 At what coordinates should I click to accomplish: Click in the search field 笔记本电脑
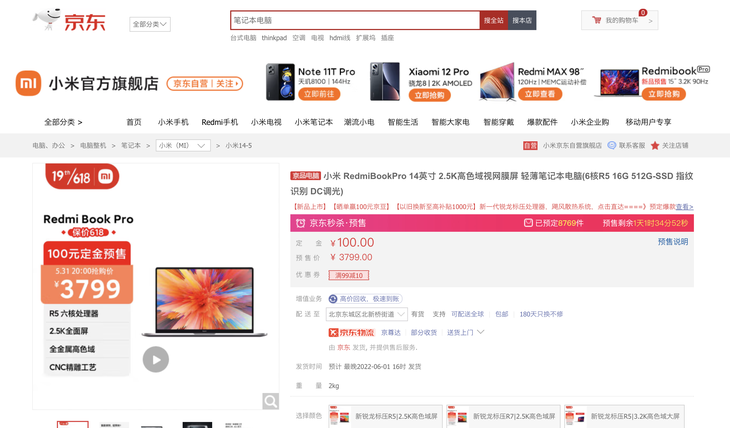(355, 20)
